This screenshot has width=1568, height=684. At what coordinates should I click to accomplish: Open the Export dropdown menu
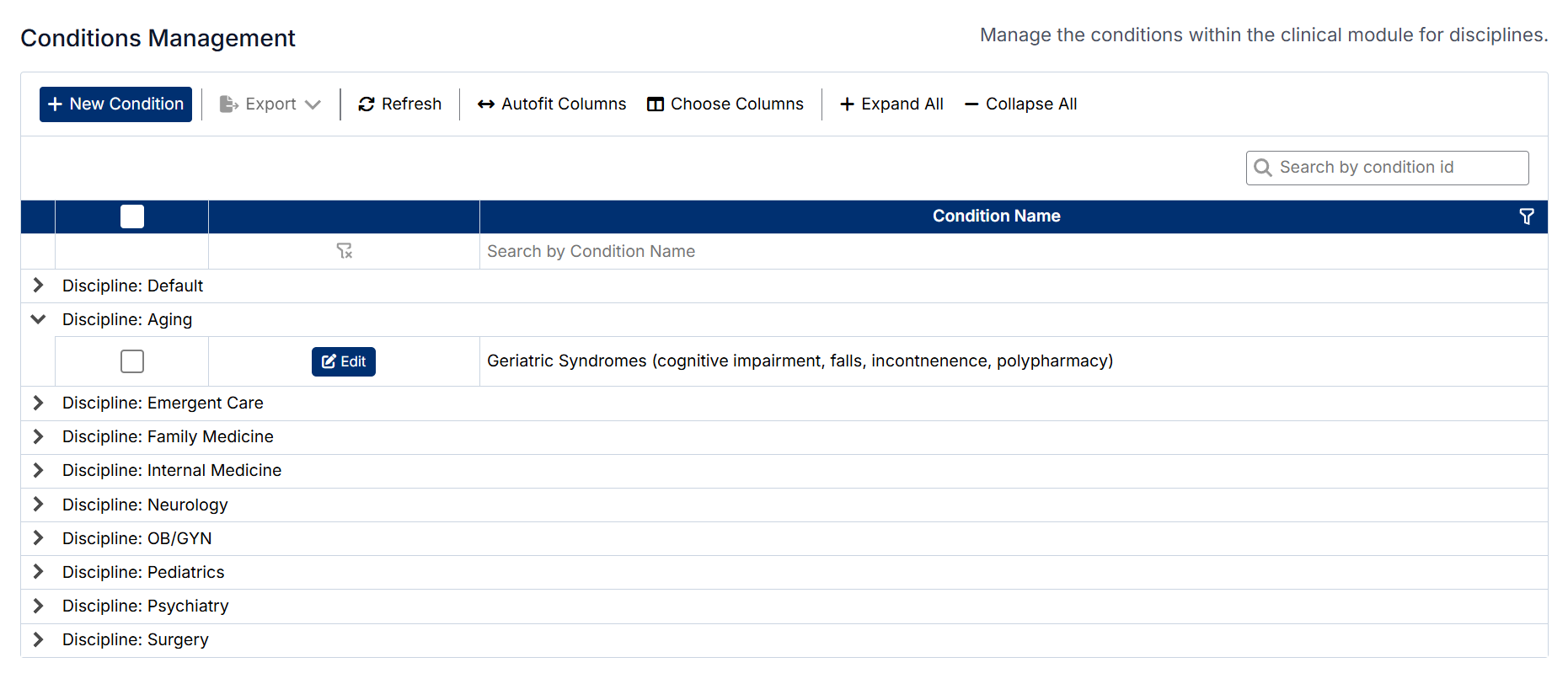click(270, 104)
